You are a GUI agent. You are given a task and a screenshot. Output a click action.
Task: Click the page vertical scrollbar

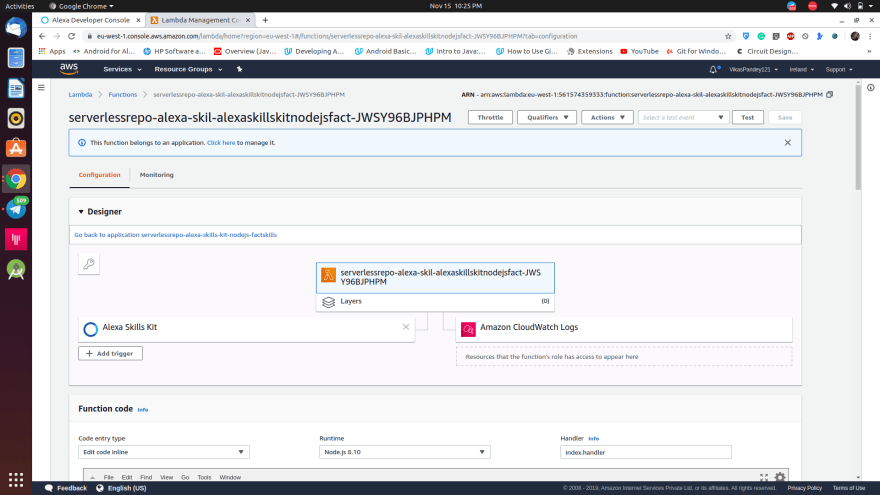[x=858, y=137]
